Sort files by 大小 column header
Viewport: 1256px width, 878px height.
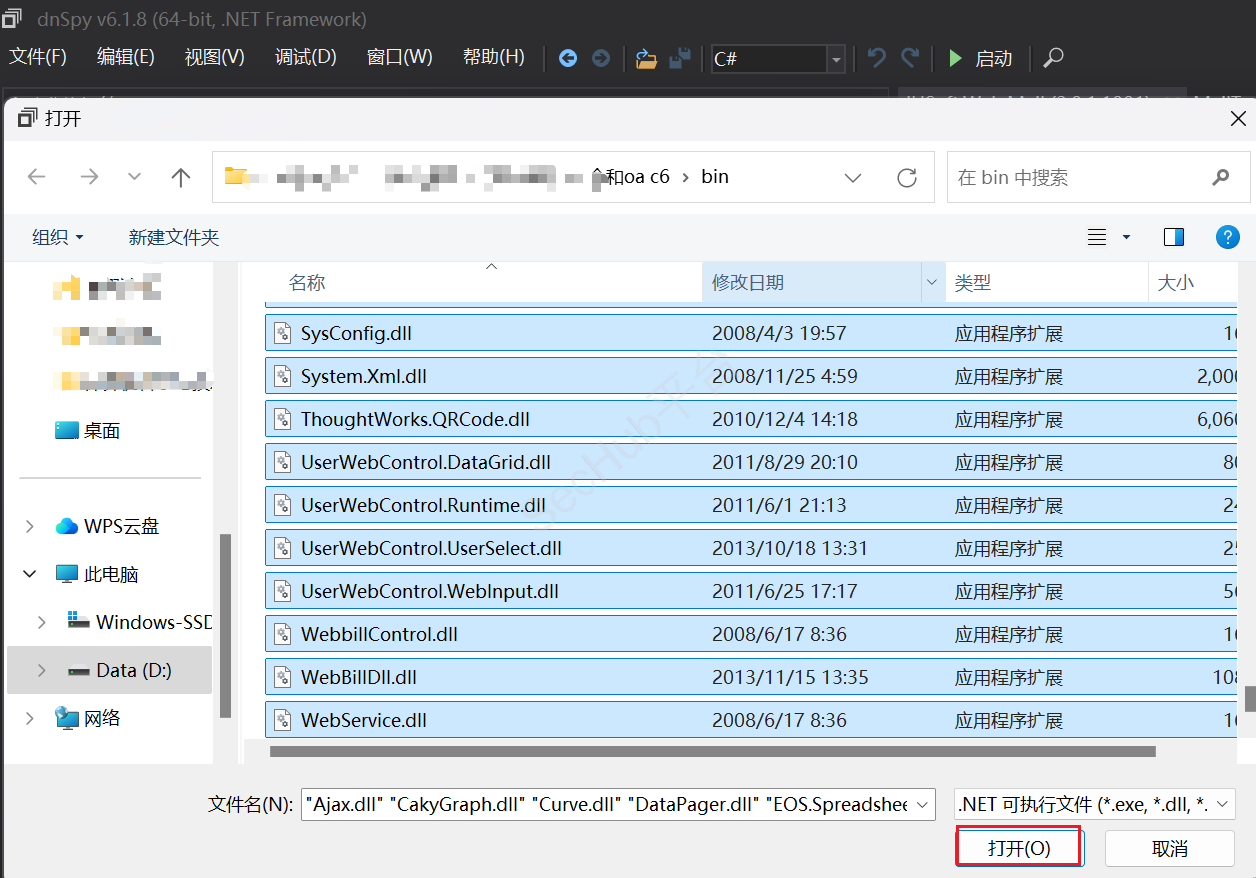(x=1176, y=283)
